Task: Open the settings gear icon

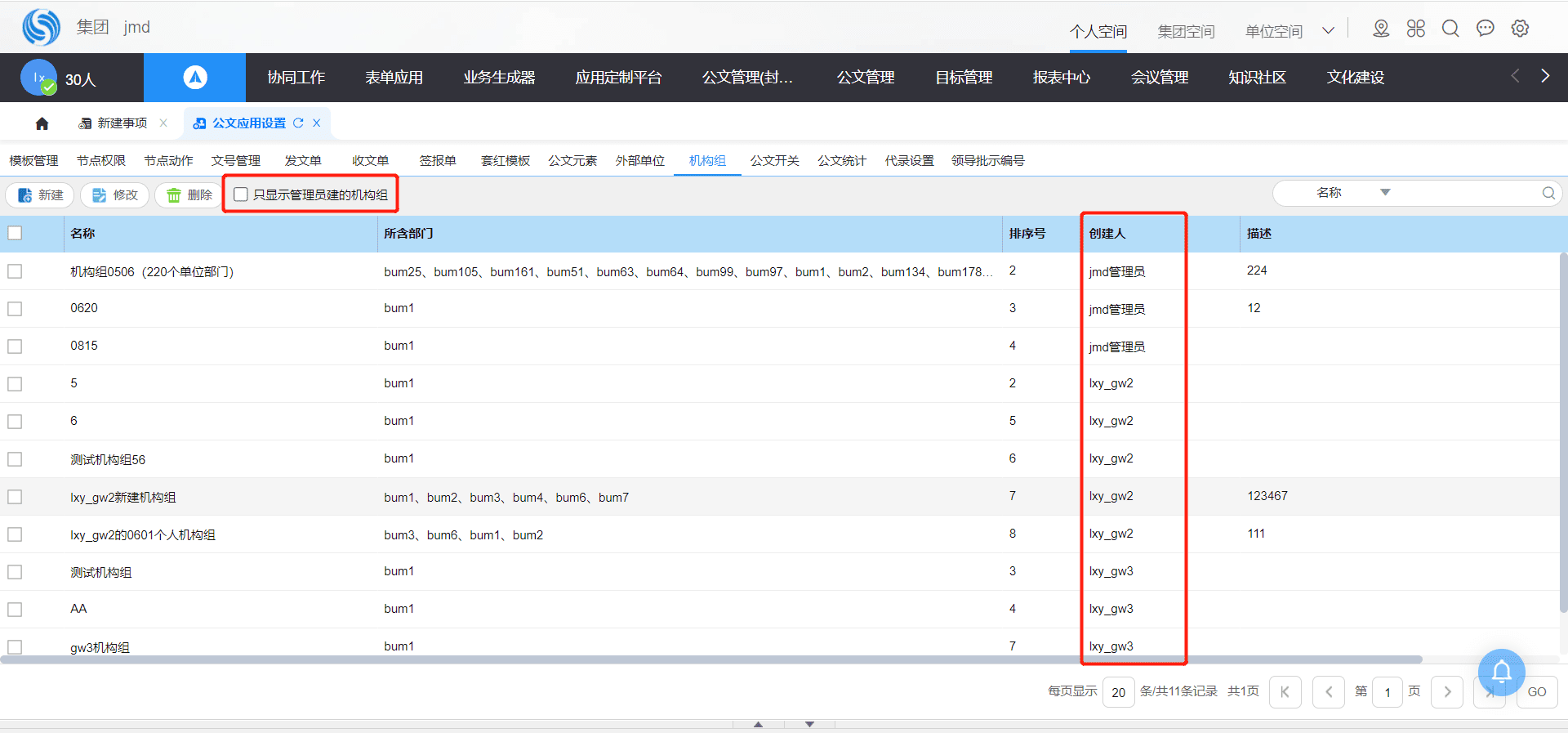Action: coord(1520,29)
